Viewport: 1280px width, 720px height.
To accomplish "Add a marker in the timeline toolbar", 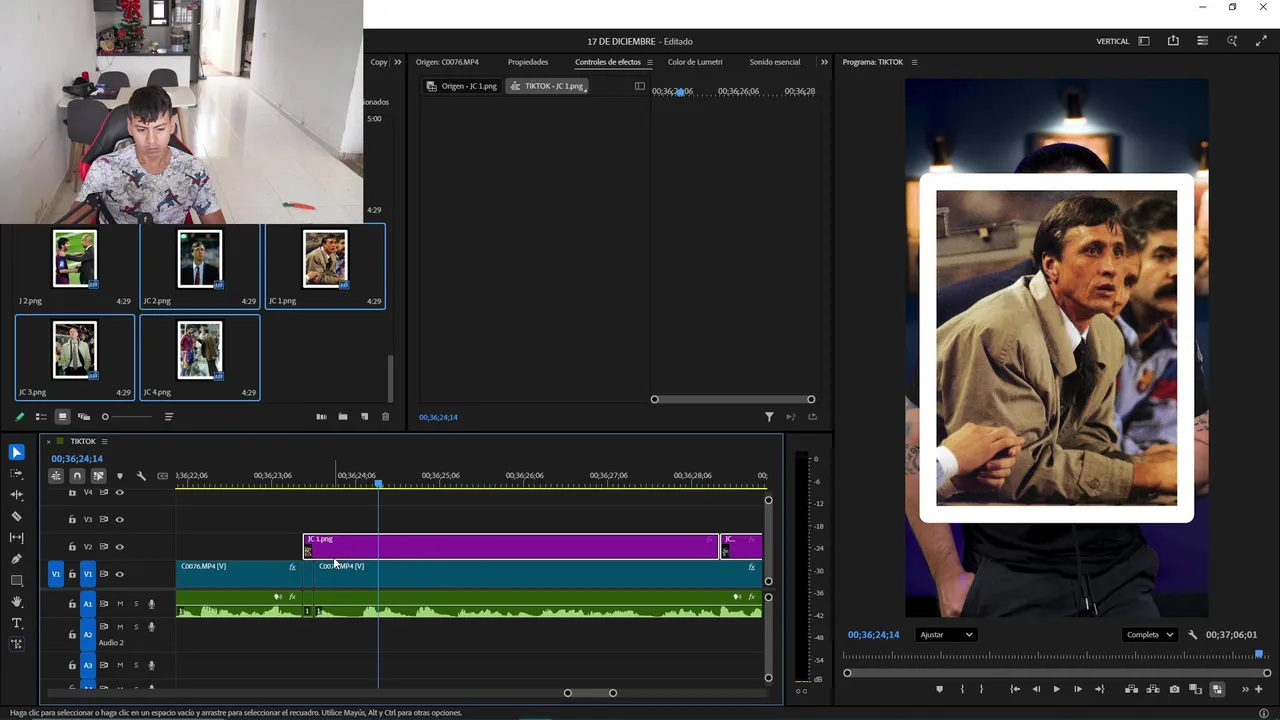I will coord(120,476).
